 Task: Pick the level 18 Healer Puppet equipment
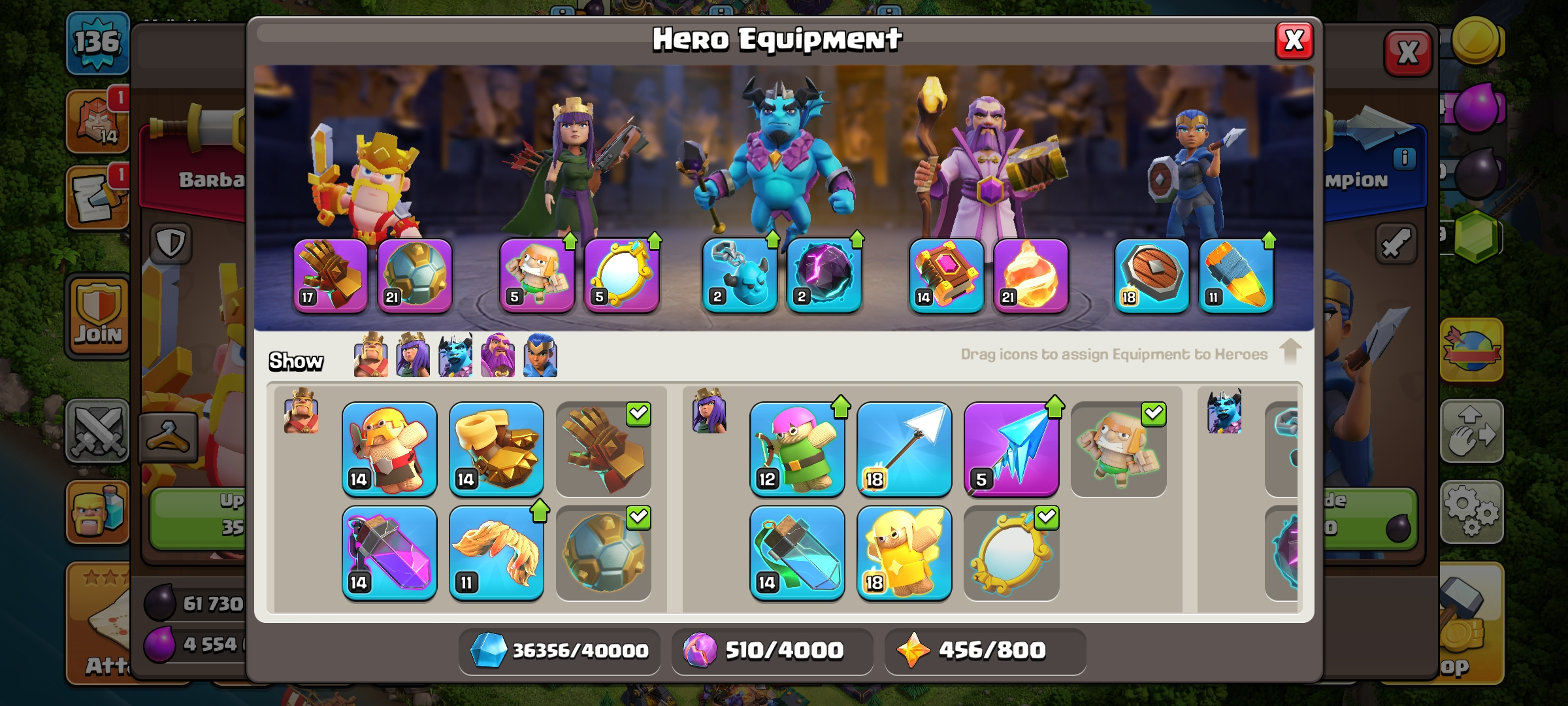[904, 553]
